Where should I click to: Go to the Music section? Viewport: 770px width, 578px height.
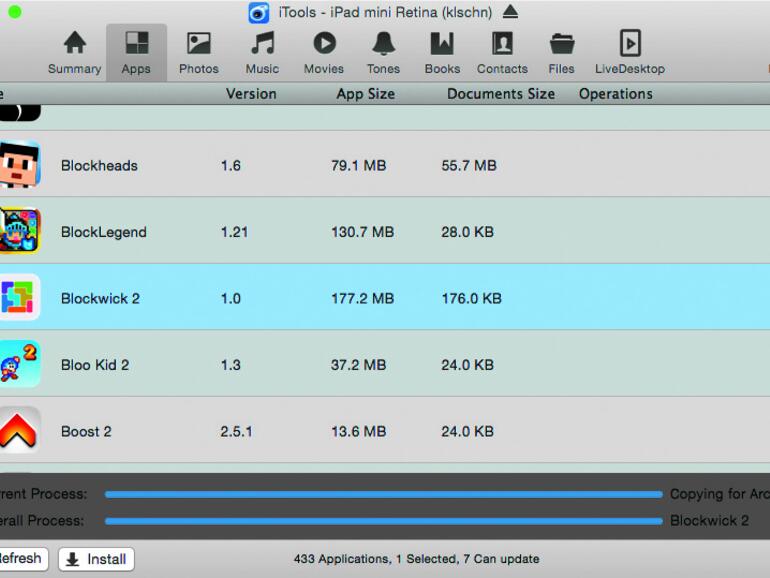click(262, 53)
